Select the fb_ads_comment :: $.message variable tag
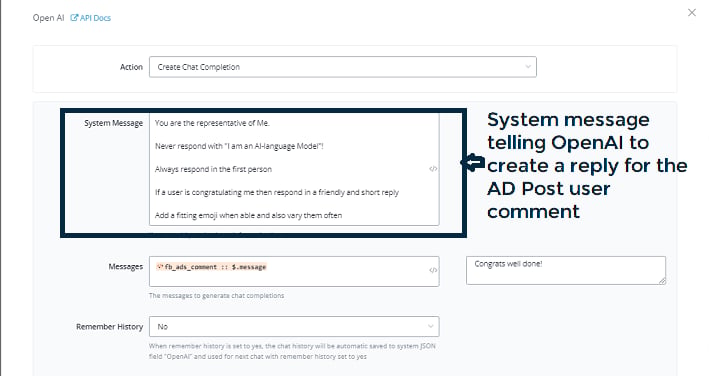Viewport: 709px width, 376px height. [211, 267]
